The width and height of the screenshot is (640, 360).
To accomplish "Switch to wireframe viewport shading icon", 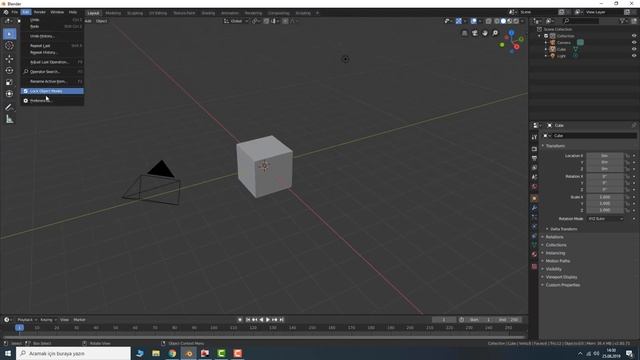I will pos(497,21).
